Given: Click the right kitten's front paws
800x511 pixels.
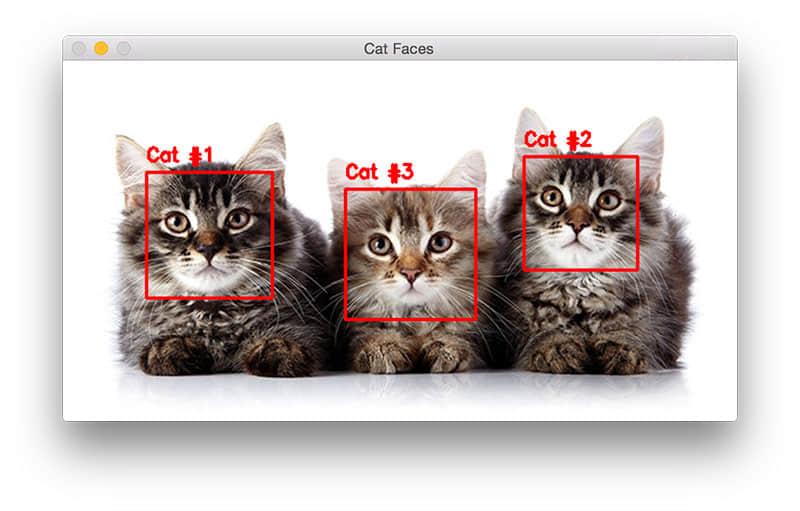Looking at the screenshot, I should pyautogui.click(x=589, y=353).
